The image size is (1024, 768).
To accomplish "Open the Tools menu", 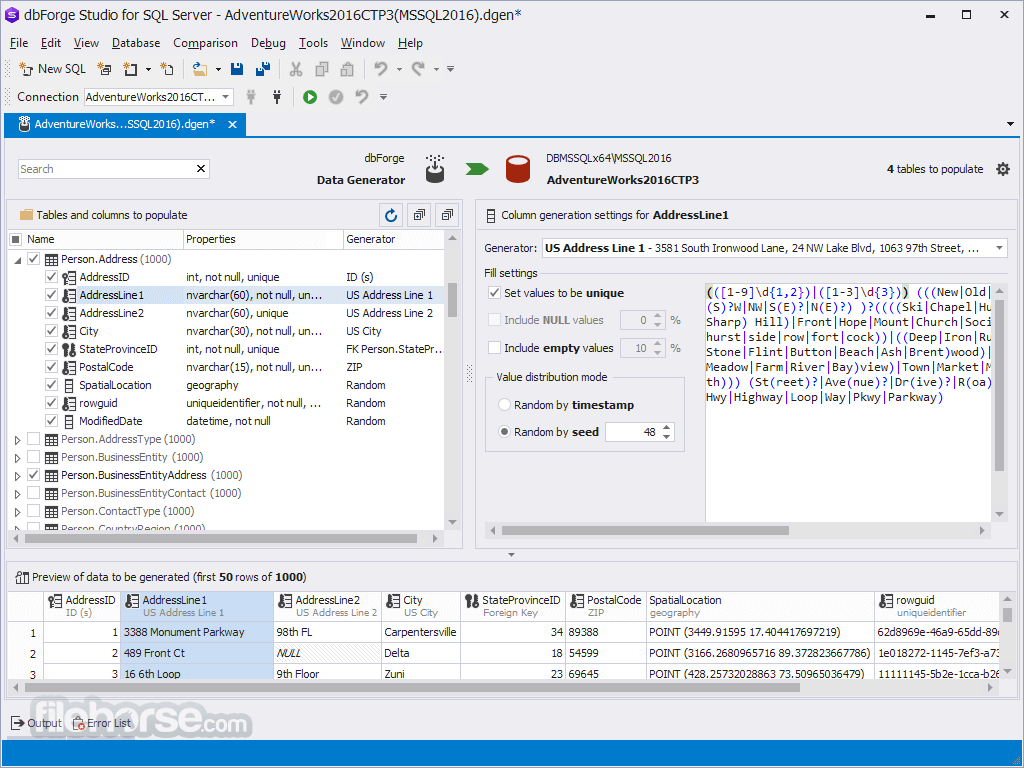I will (313, 43).
